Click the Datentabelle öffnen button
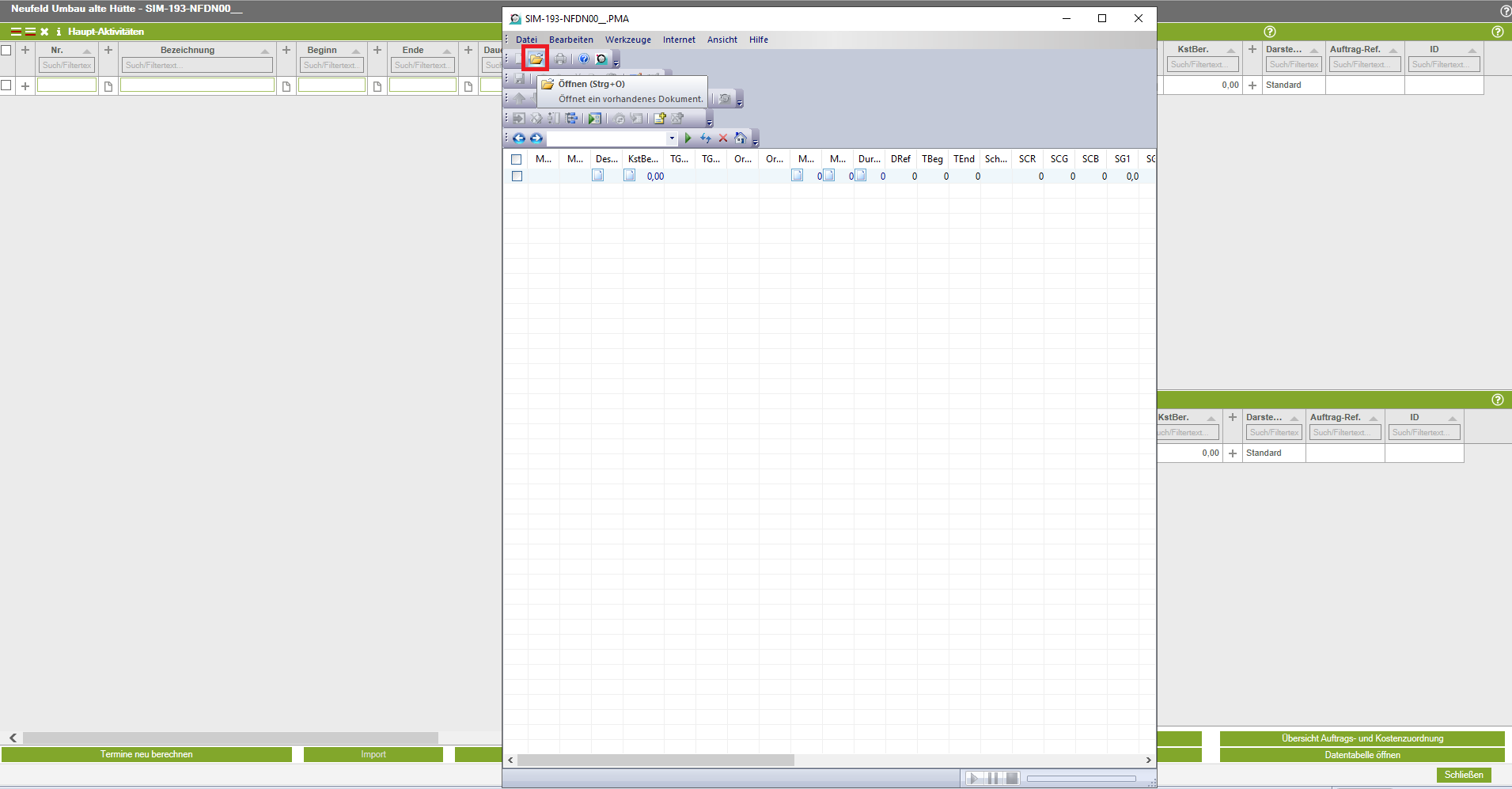Image resolution: width=1512 pixels, height=789 pixels. [1362, 755]
